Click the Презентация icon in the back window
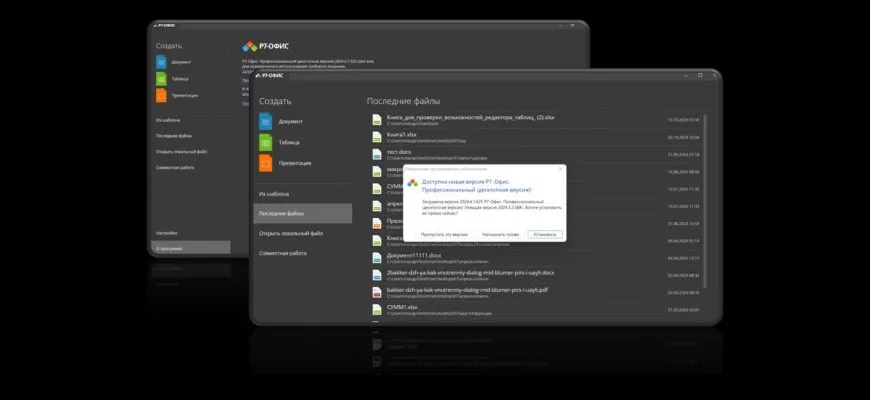This screenshot has width=870, height=400. coord(161,95)
